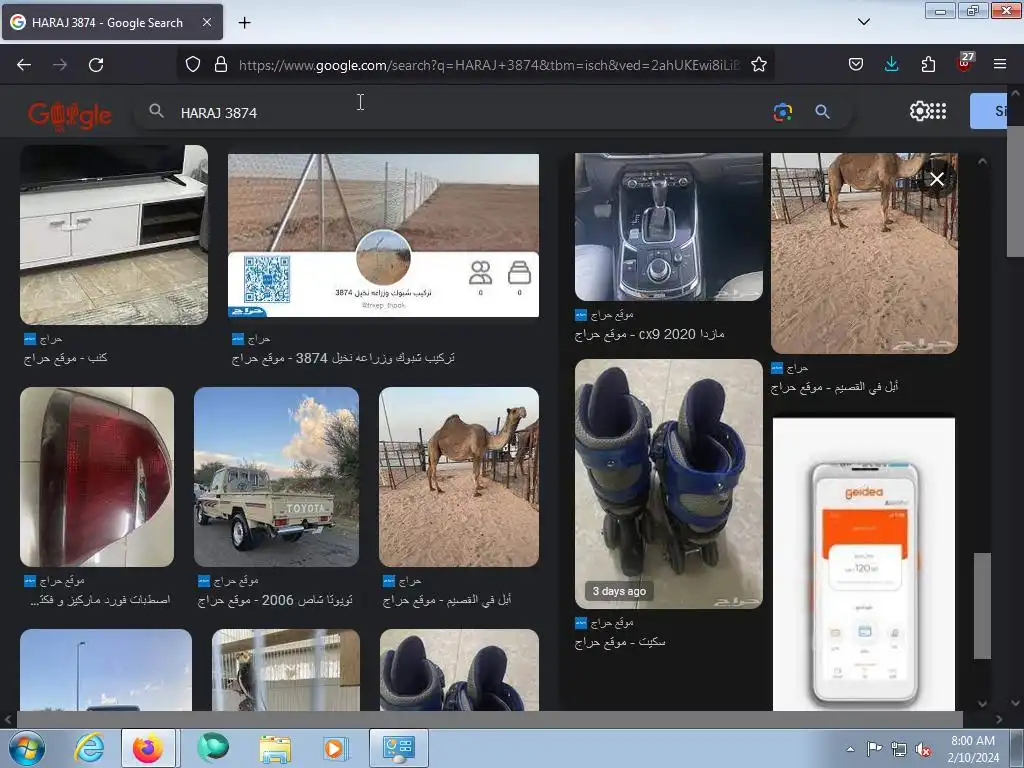1024x768 pixels.
Task: Open Windows Media Player in taskbar
Action: (x=334, y=748)
